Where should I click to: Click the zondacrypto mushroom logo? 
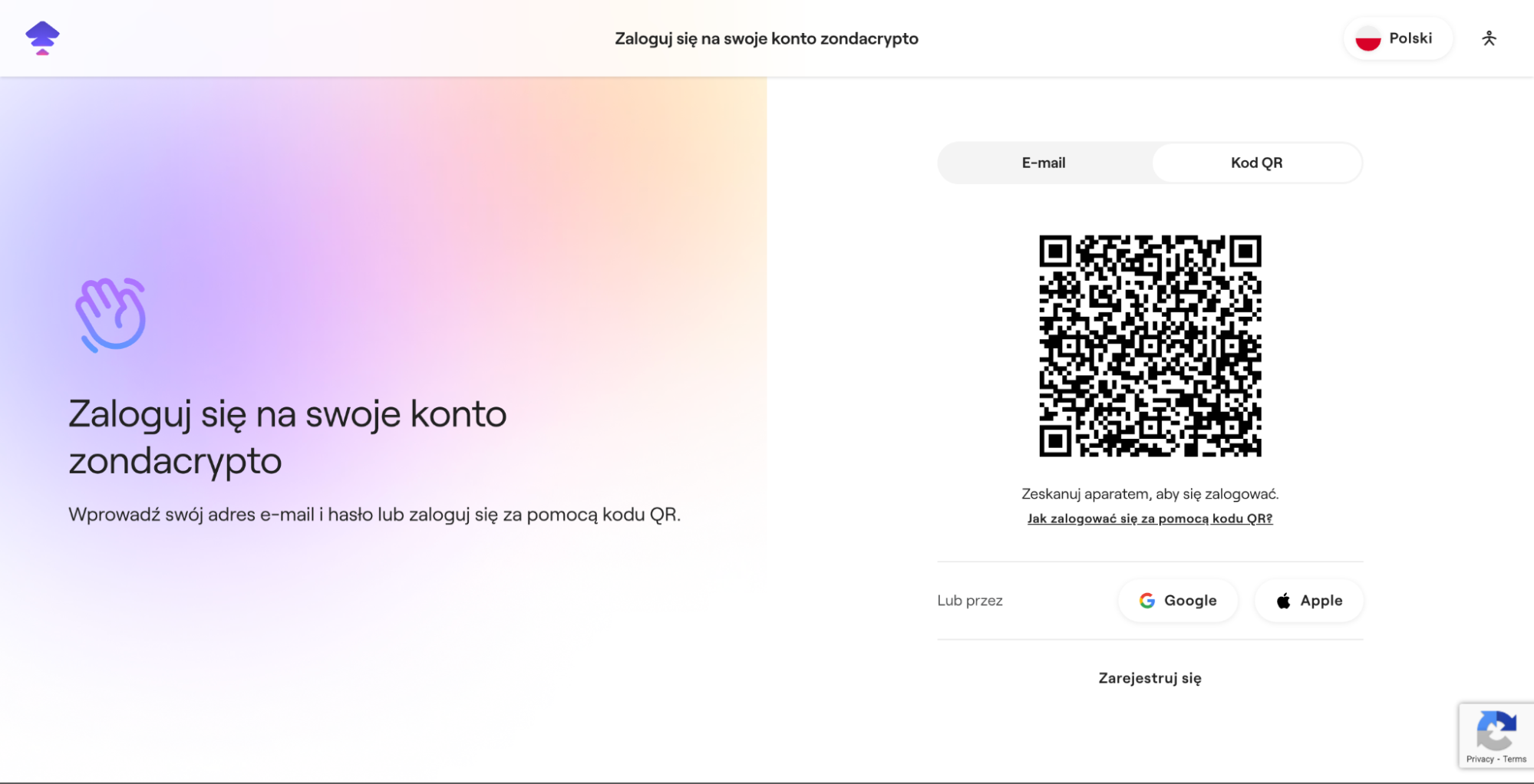(x=42, y=38)
